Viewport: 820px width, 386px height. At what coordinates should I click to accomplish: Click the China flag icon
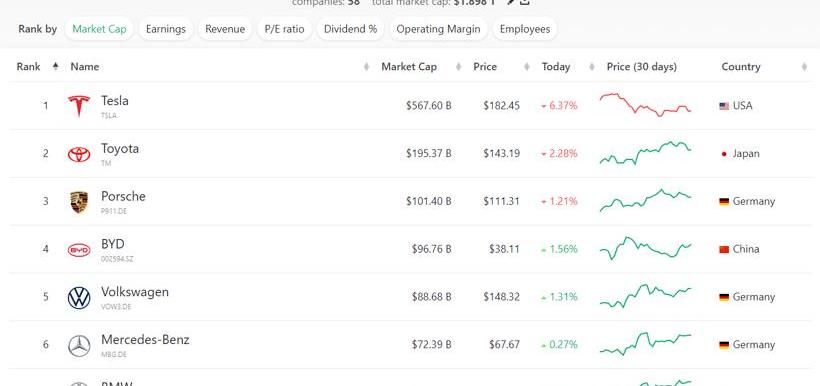tap(724, 249)
